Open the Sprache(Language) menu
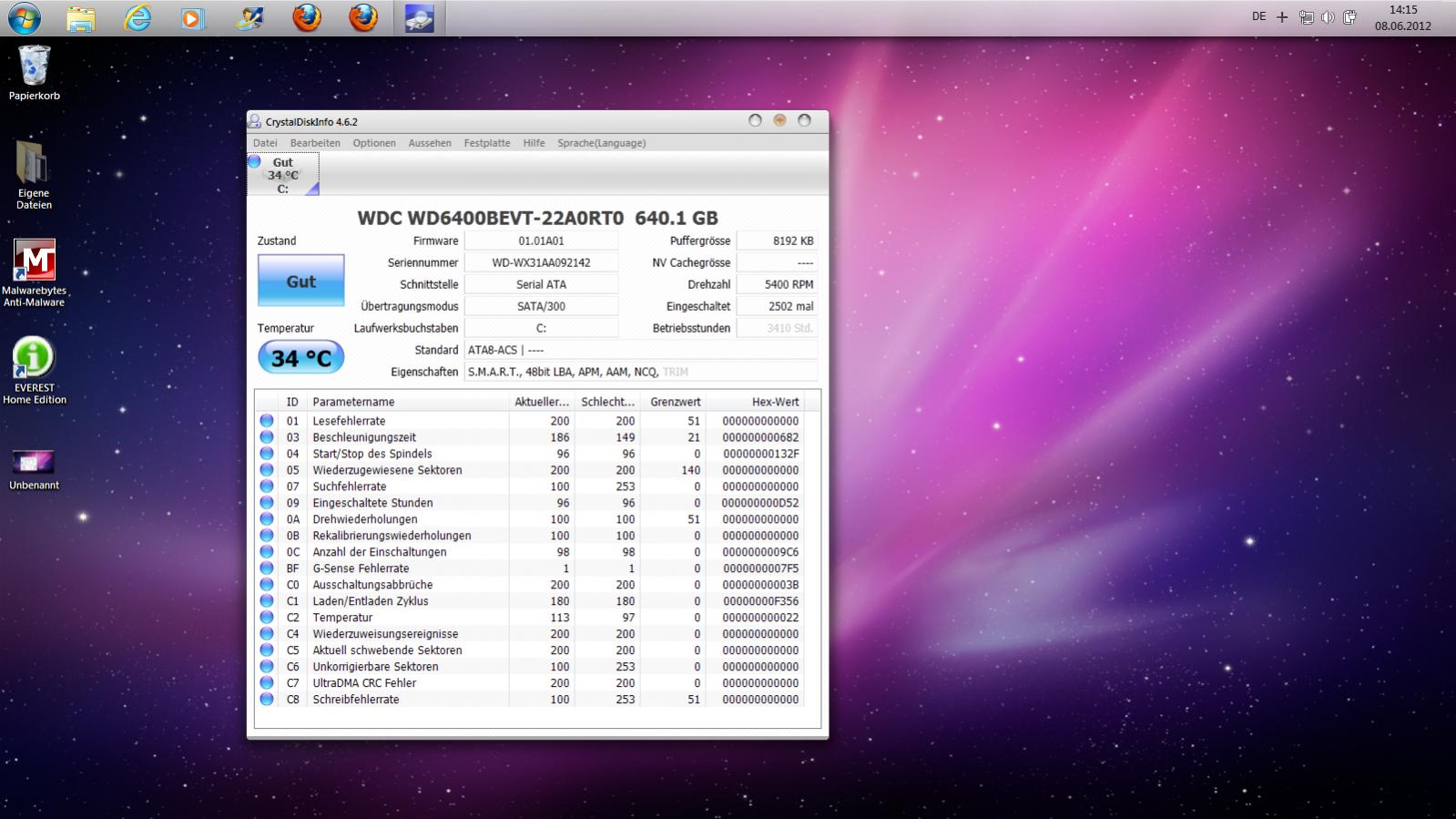 pos(602,143)
